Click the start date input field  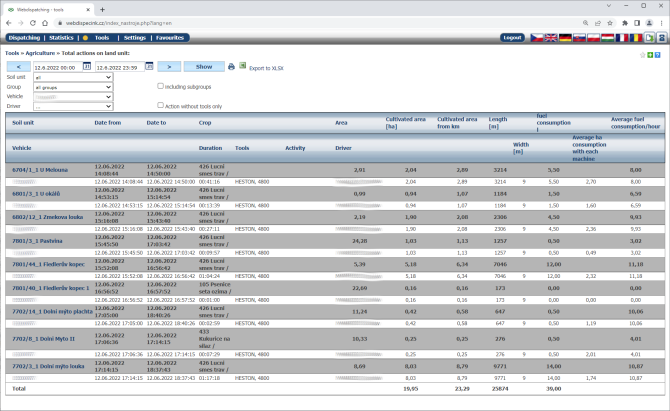coord(57,66)
